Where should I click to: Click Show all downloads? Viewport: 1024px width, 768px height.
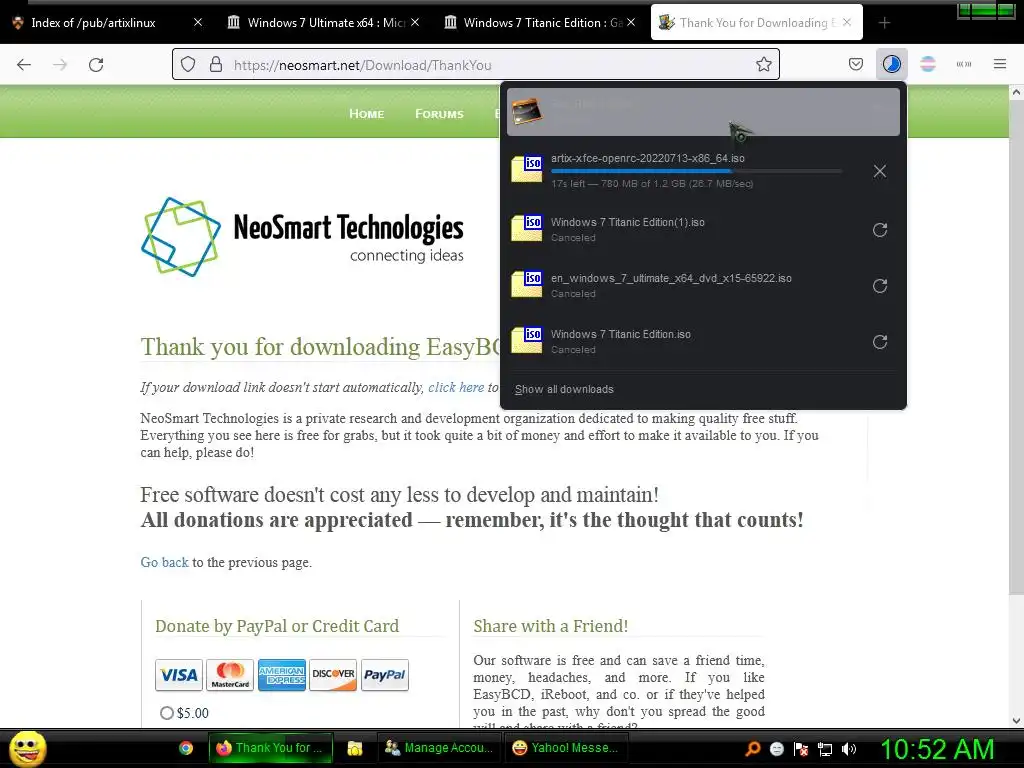564,389
